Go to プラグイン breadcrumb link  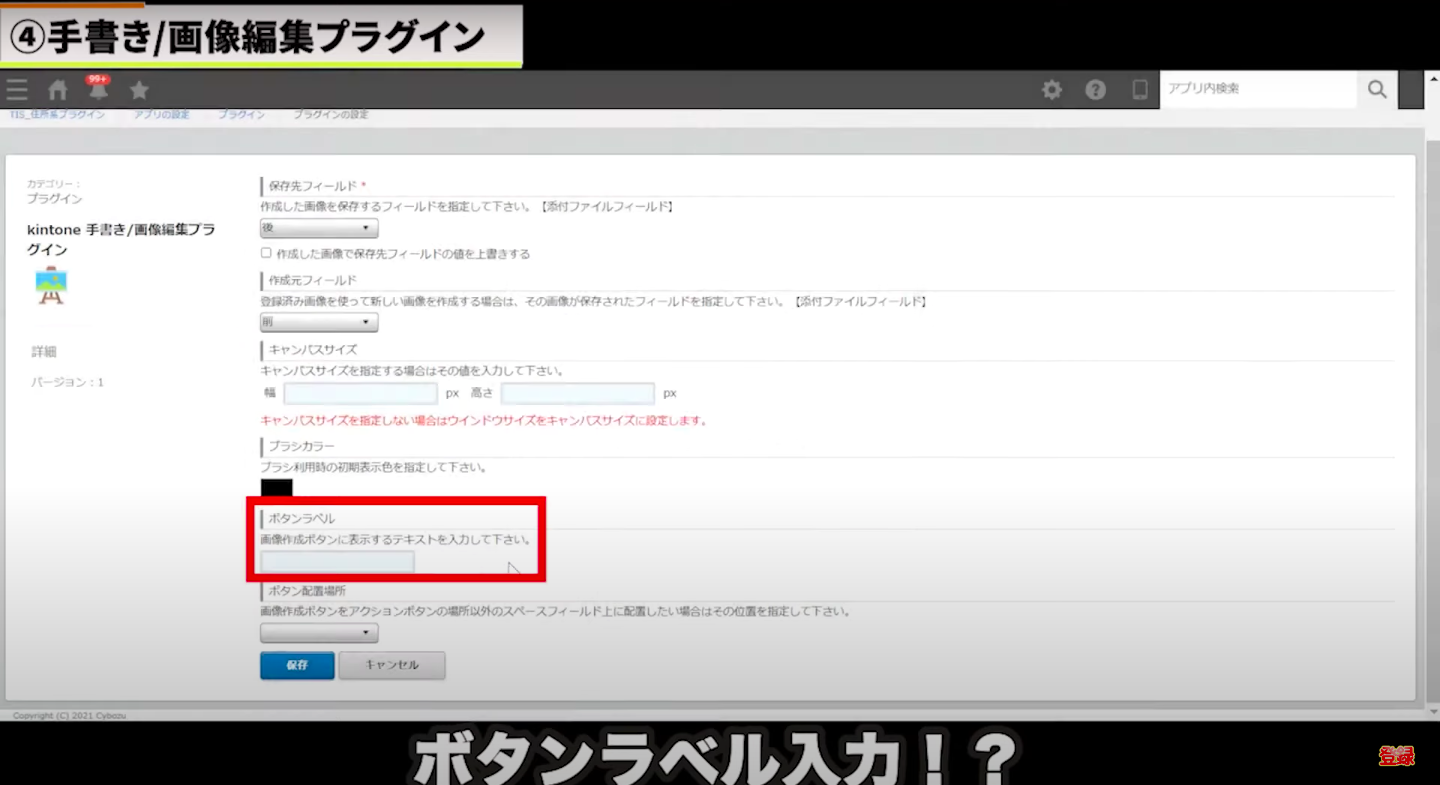point(241,115)
